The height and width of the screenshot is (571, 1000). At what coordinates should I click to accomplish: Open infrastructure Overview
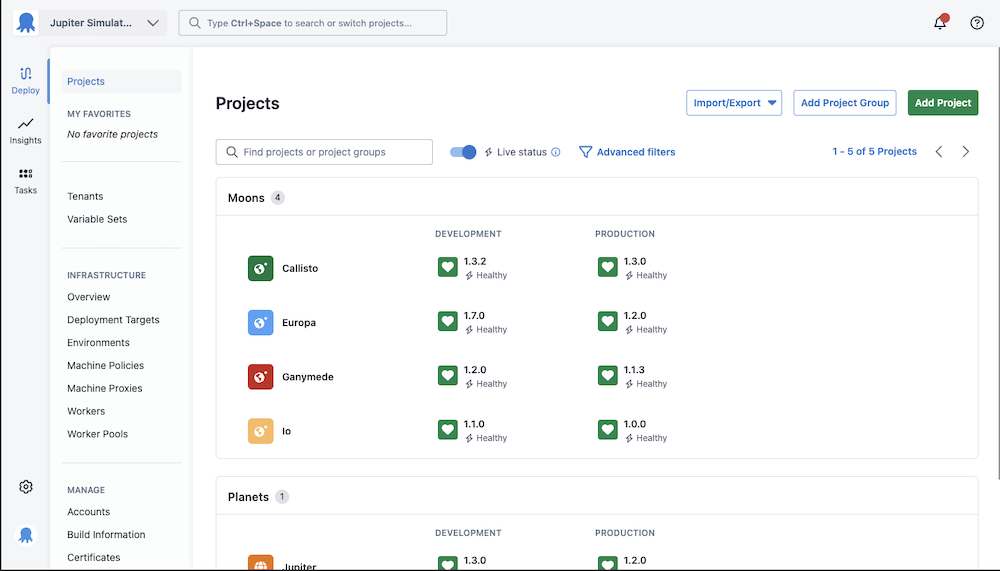click(88, 297)
